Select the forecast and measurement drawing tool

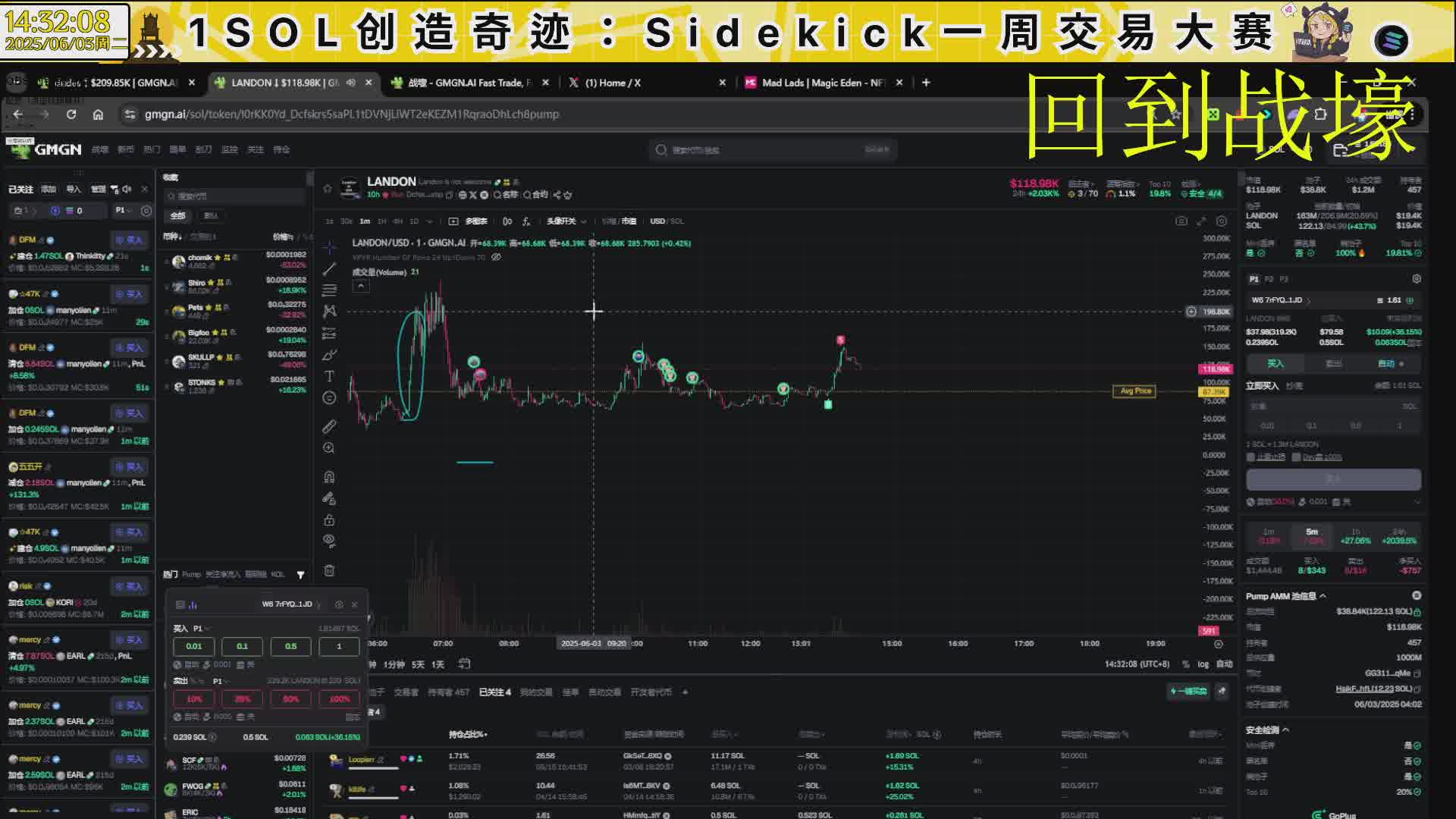[x=329, y=334]
